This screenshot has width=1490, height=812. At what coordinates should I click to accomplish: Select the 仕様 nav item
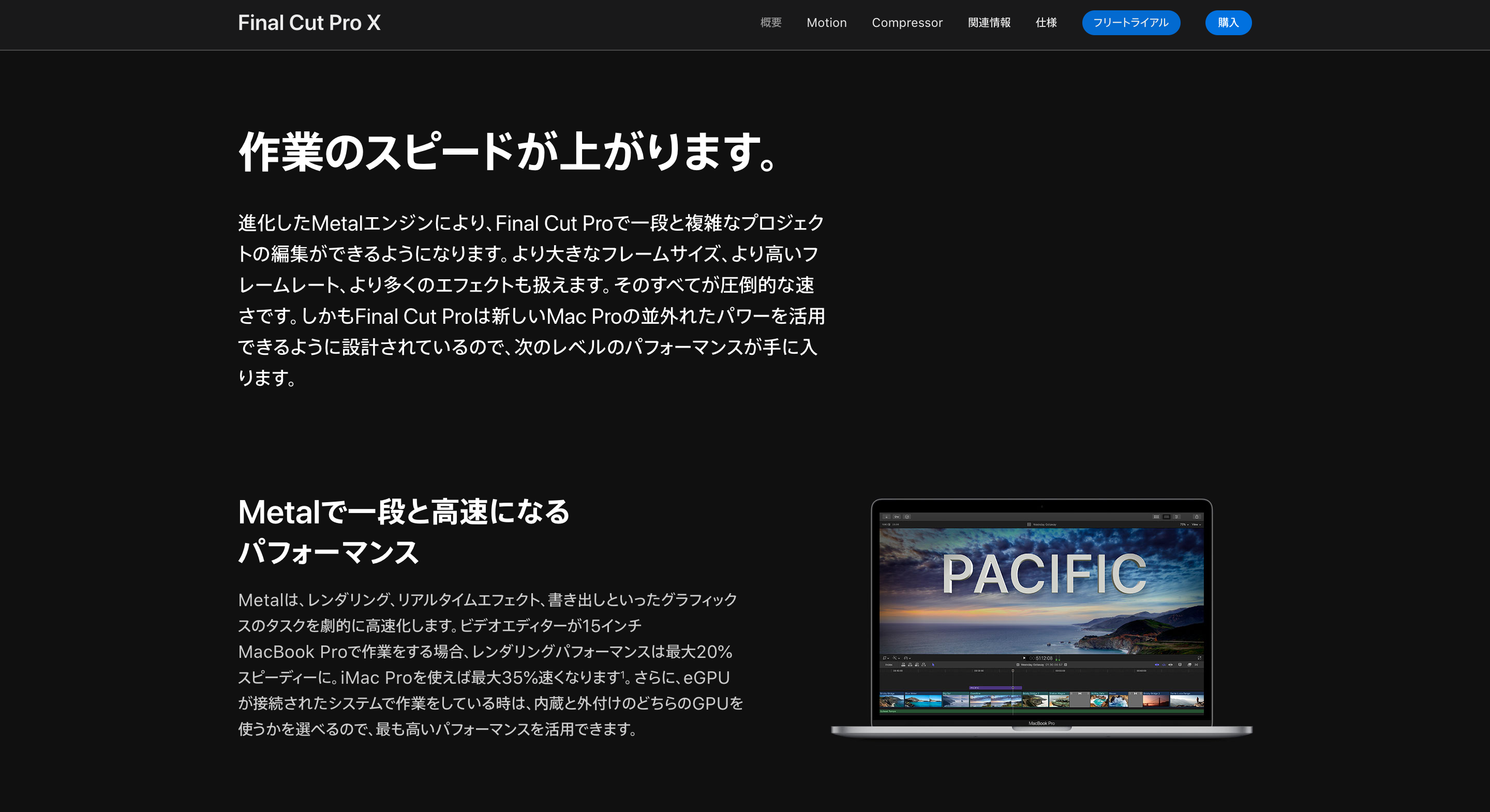pyautogui.click(x=1046, y=23)
